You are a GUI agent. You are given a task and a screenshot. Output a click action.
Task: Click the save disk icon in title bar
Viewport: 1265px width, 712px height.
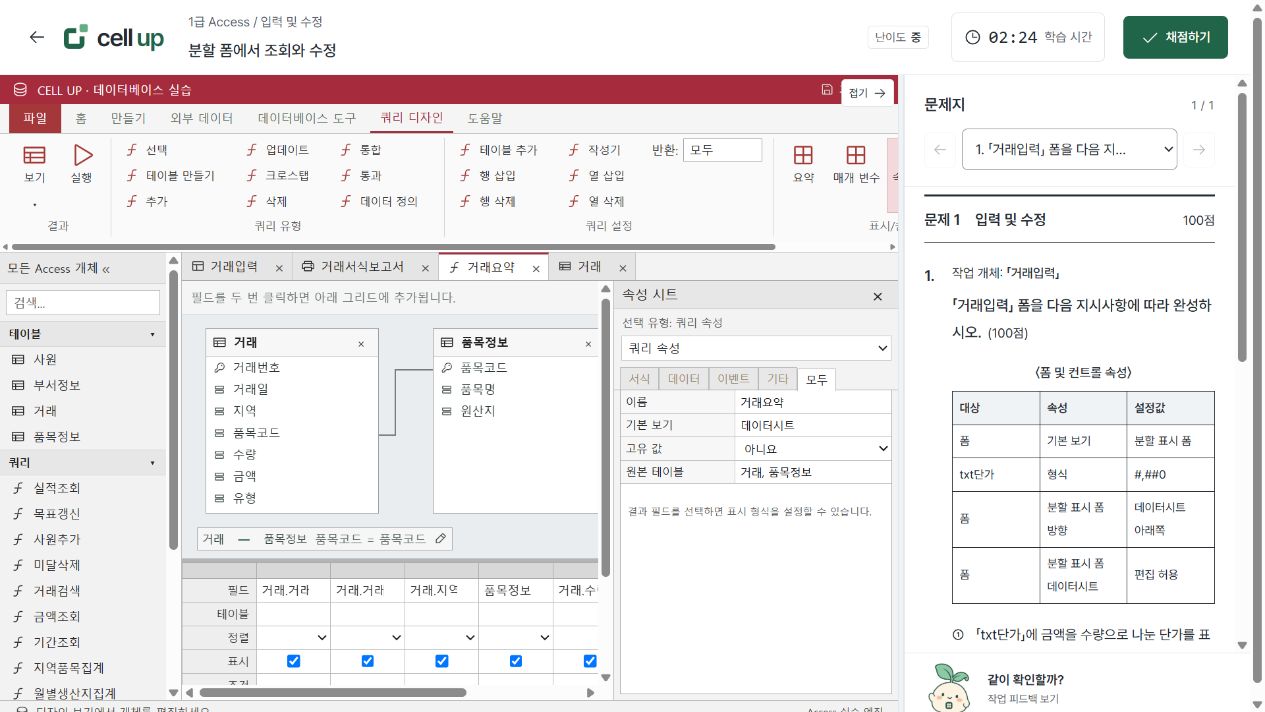pyautogui.click(x=827, y=90)
